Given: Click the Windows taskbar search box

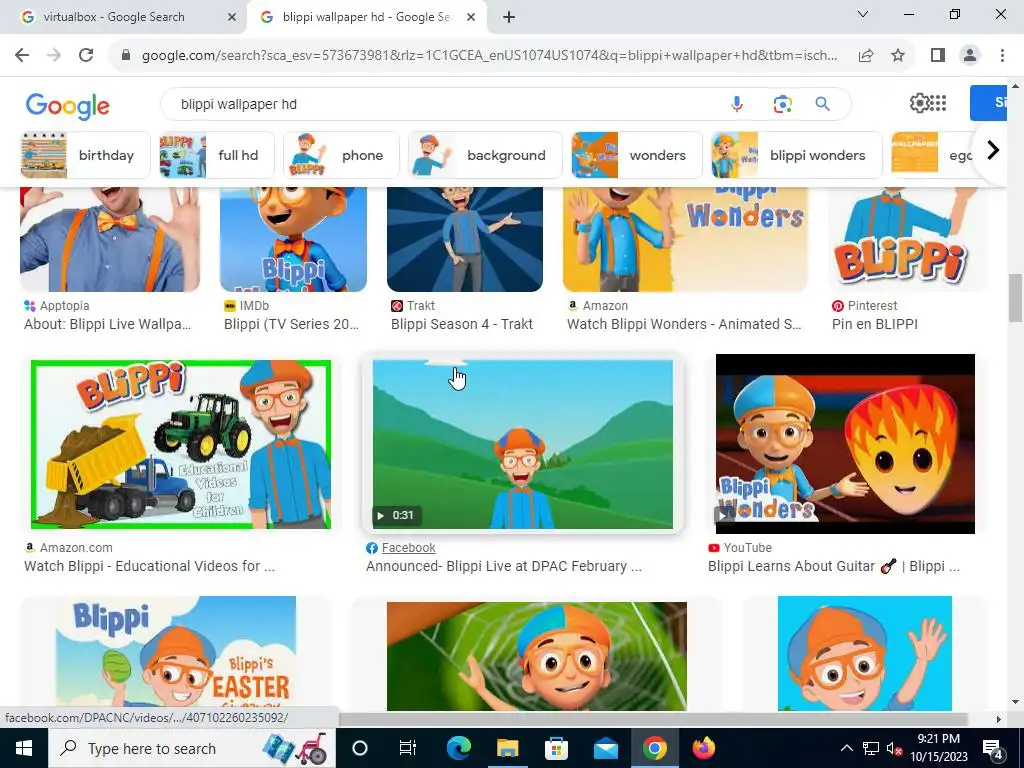Looking at the screenshot, I should coord(191,748).
